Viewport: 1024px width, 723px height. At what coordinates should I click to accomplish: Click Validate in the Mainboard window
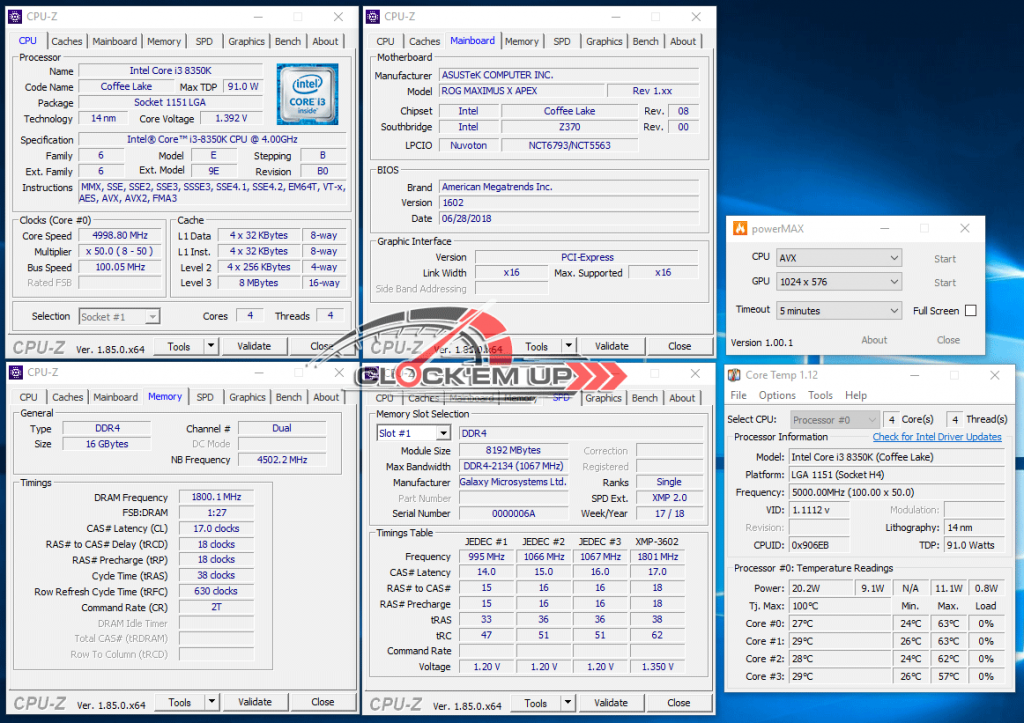click(611, 346)
